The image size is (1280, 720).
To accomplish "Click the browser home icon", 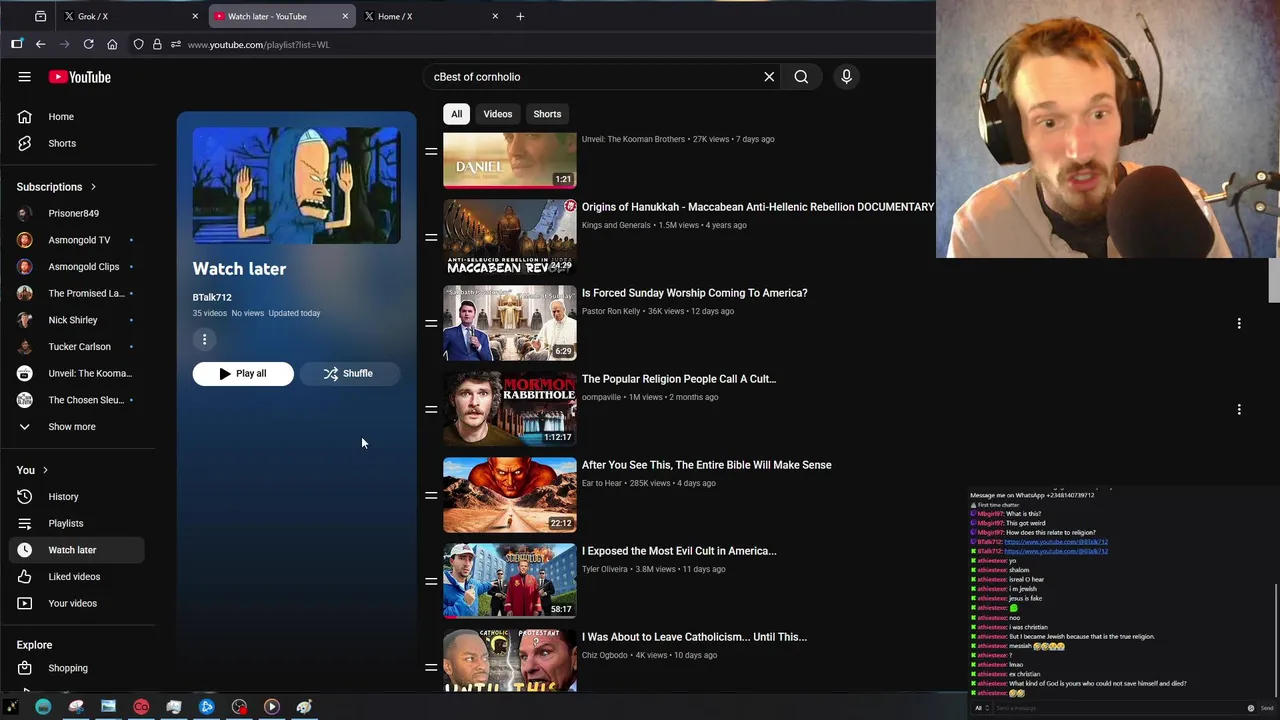I will 112,44.
